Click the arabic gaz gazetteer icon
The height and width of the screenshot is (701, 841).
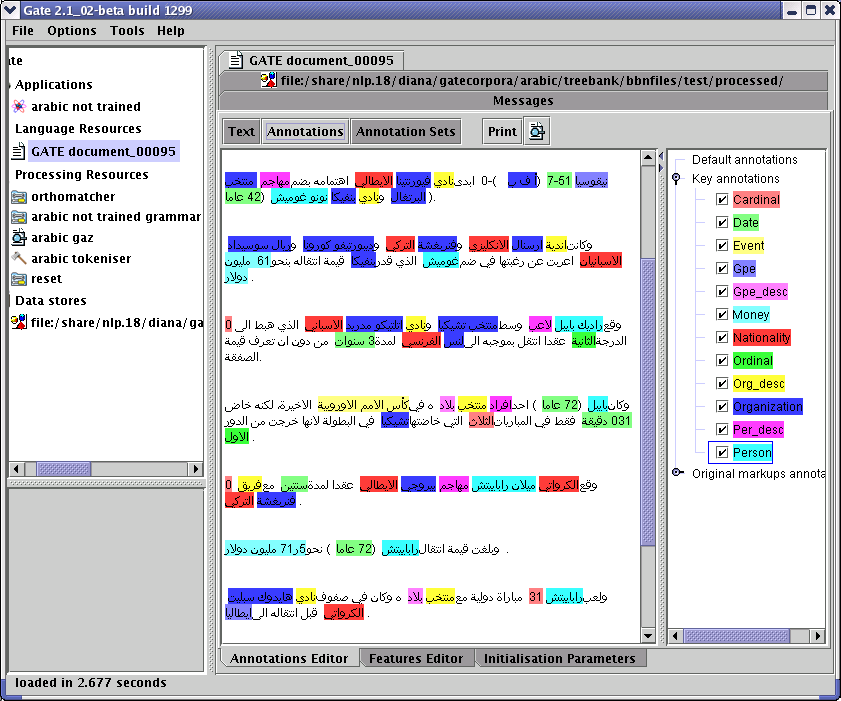pyautogui.click(x=19, y=237)
